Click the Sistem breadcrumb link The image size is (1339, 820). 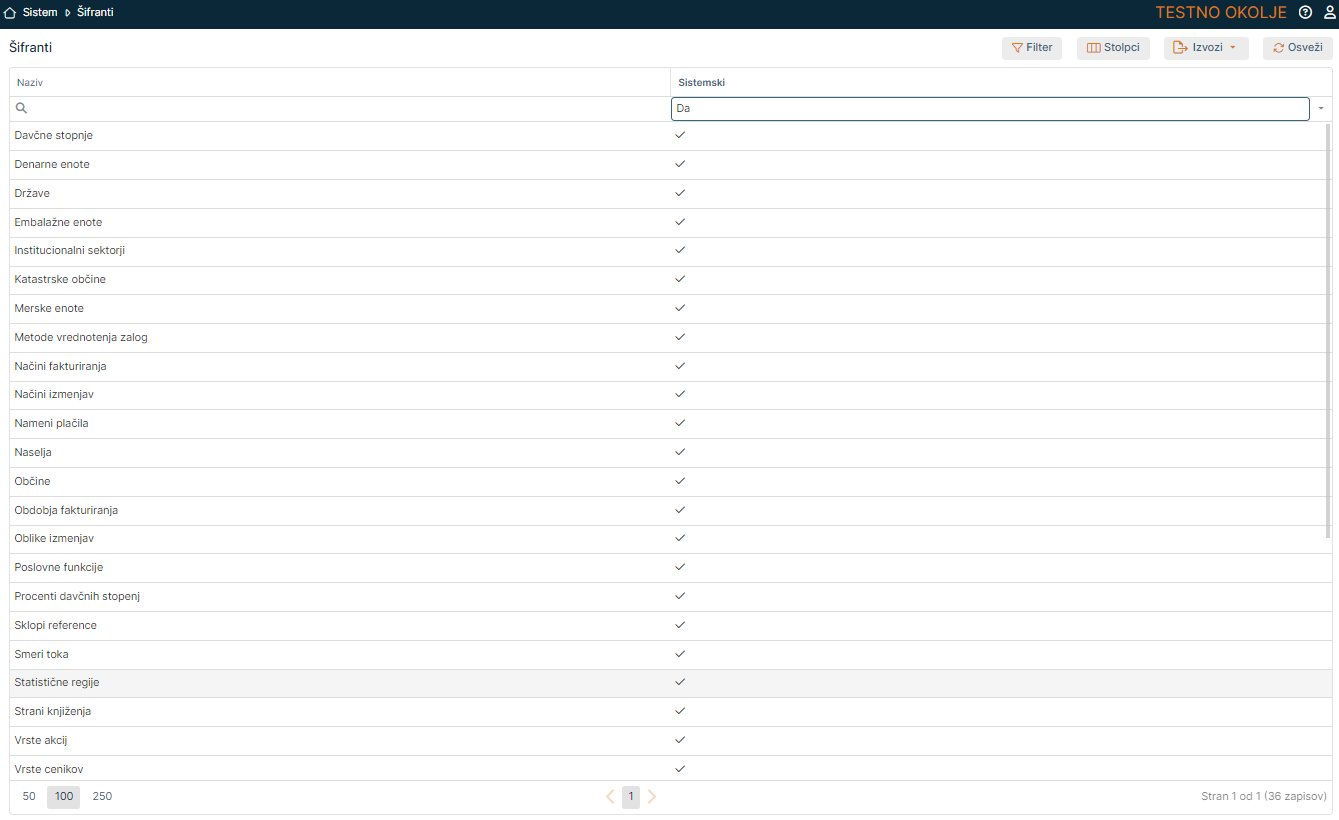pyautogui.click(x=40, y=13)
